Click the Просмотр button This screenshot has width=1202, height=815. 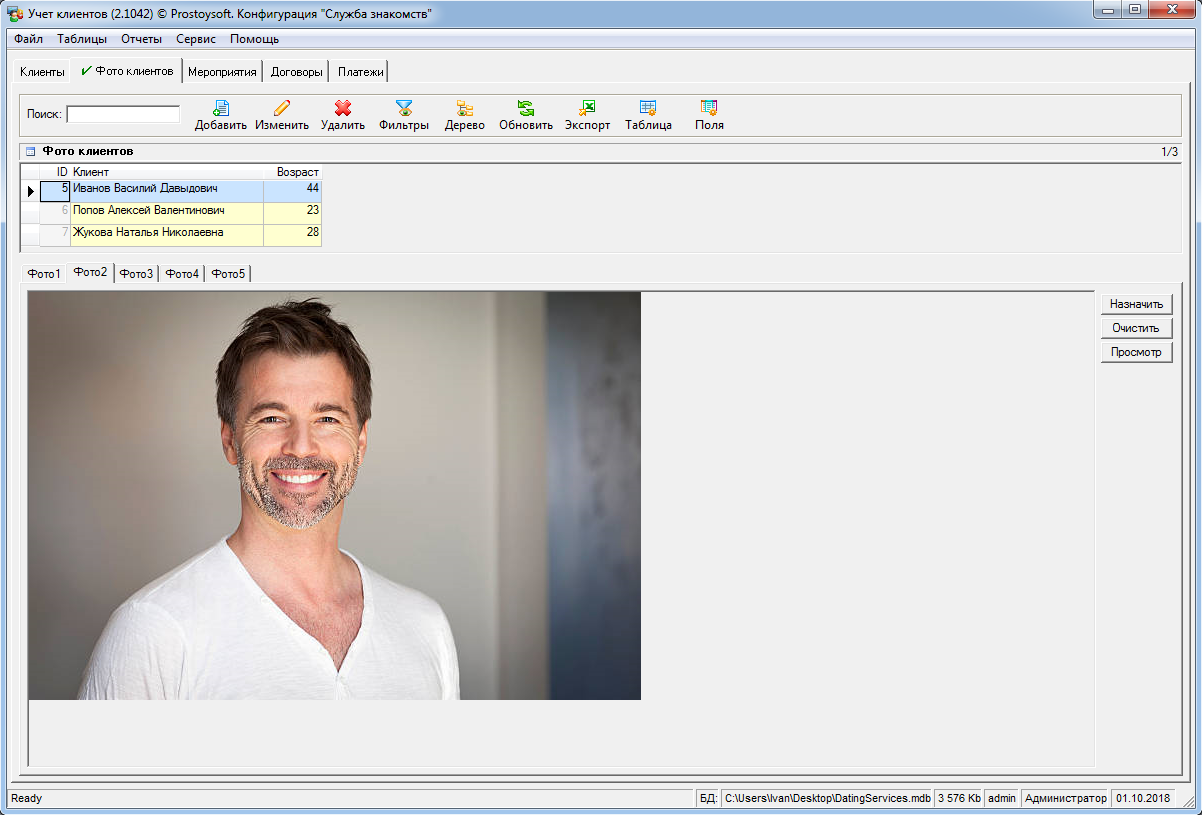1136,352
